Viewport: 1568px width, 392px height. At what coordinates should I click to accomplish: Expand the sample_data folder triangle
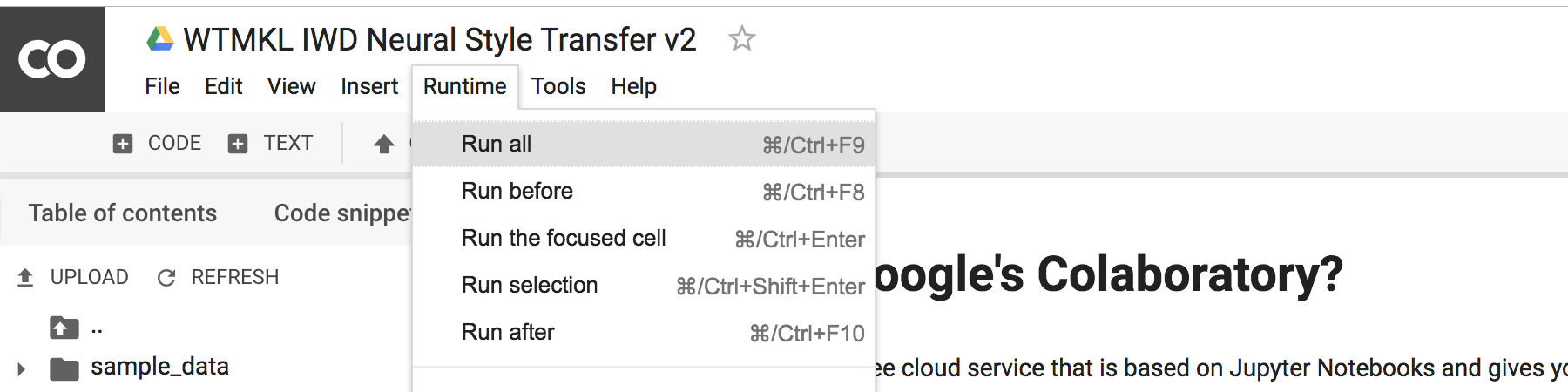point(22,369)
